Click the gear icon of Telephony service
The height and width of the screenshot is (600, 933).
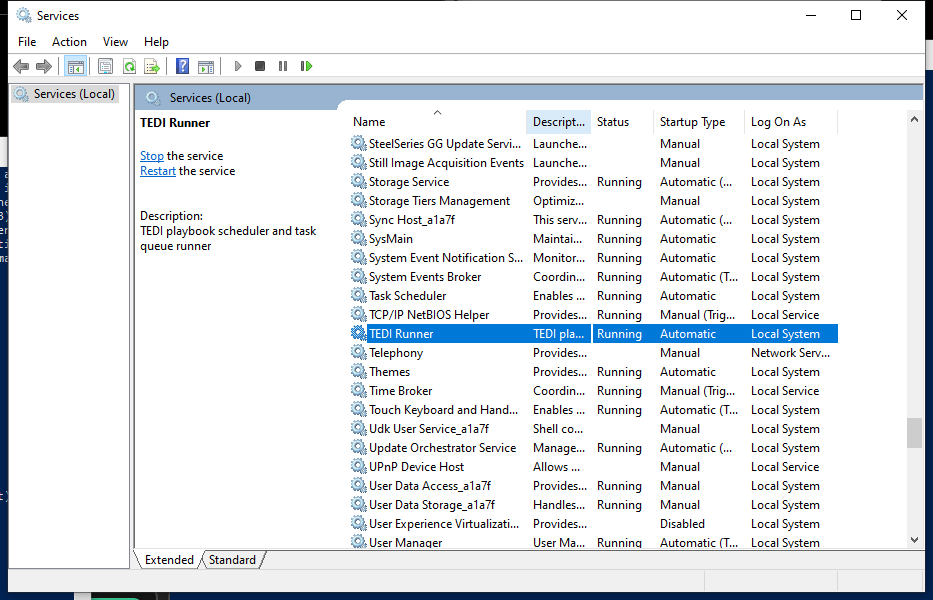pos(358,352)
